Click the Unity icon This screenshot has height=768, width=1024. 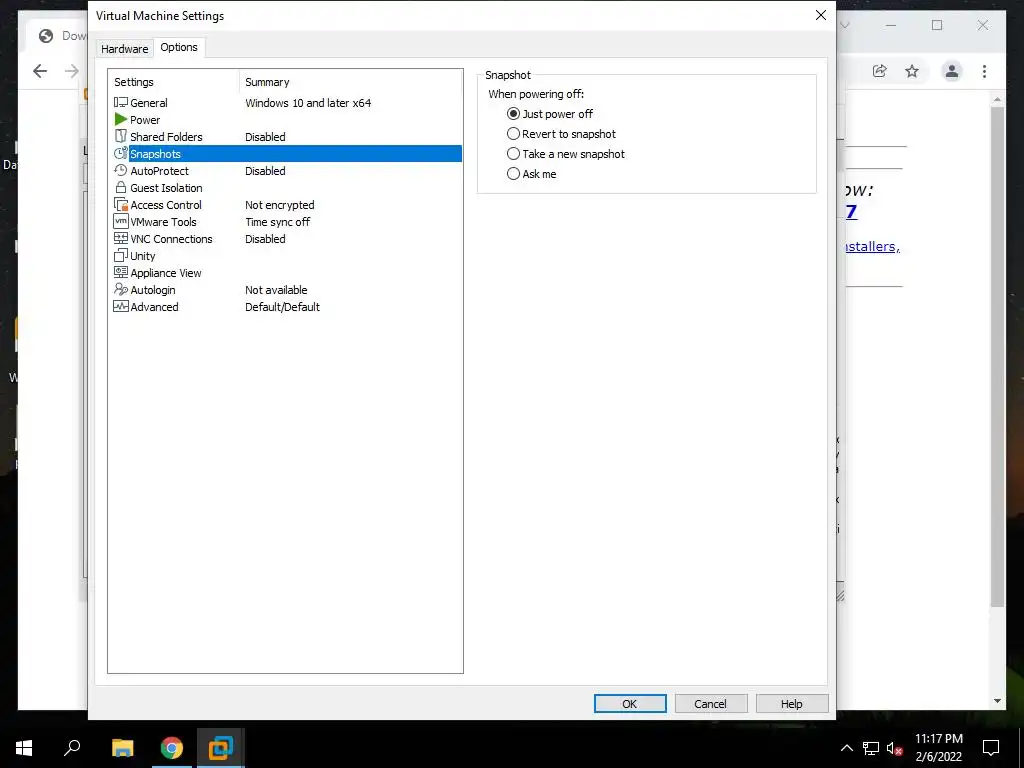click(121, 255)
